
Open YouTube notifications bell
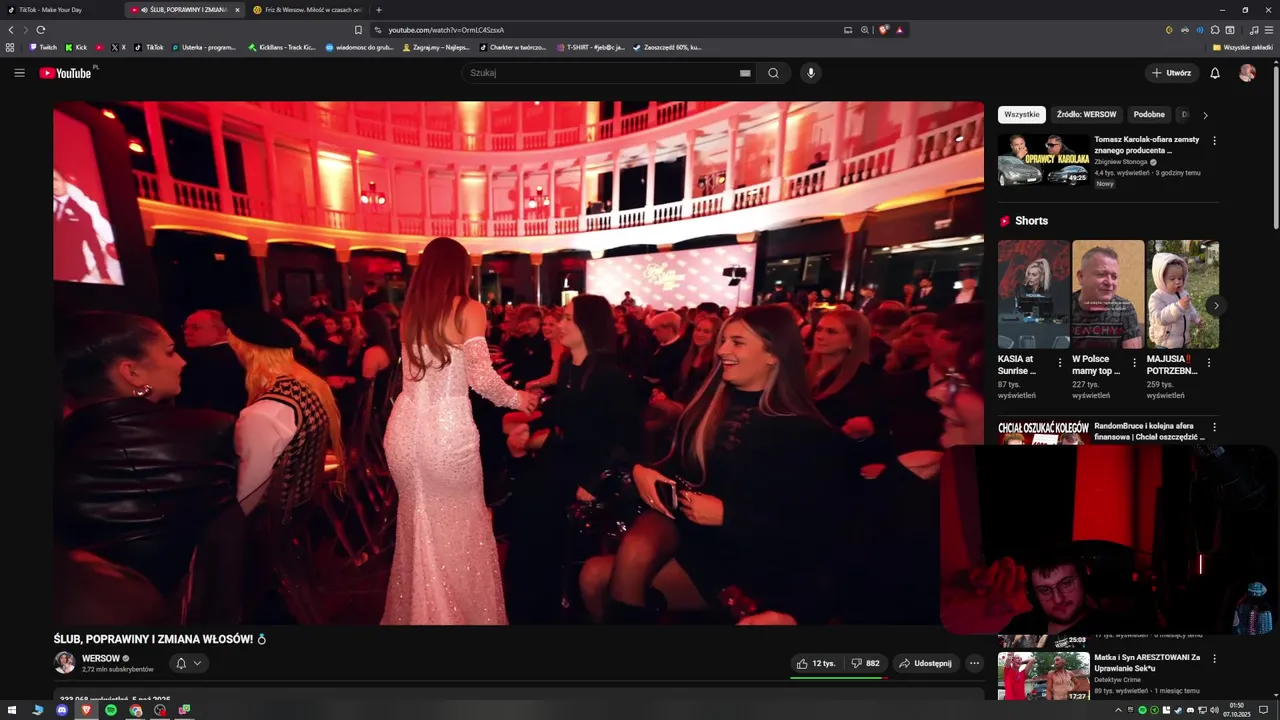tap(1215, 73)
